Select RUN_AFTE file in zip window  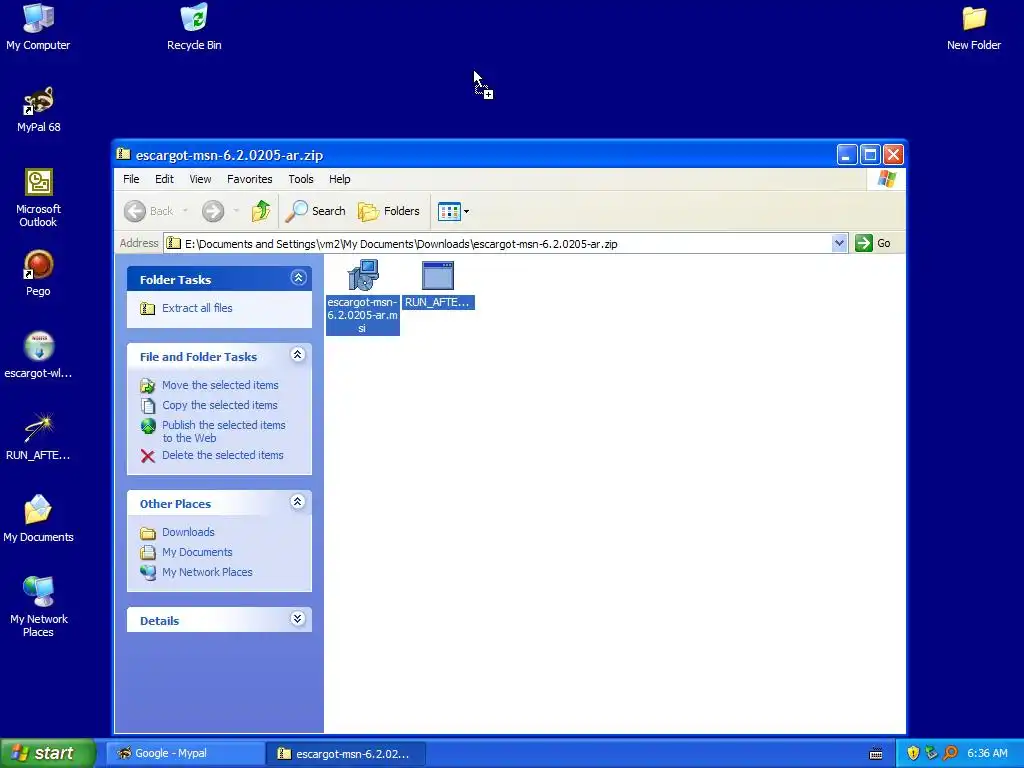tap(438, 285)
